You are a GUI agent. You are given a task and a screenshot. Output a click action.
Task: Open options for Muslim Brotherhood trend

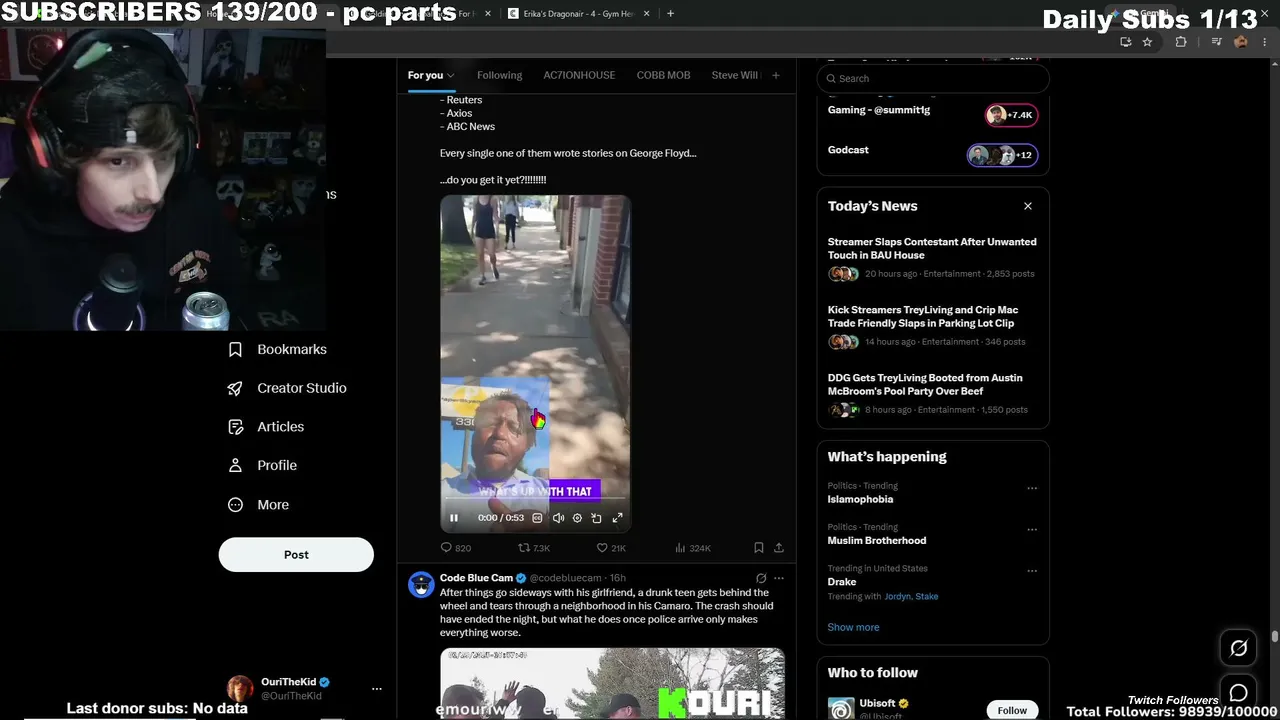1032,530
